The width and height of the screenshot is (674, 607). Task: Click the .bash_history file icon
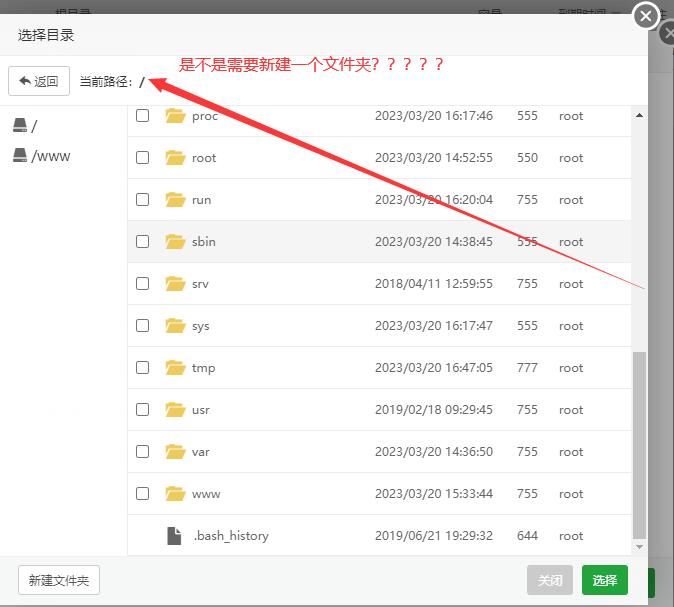[174, 536]
